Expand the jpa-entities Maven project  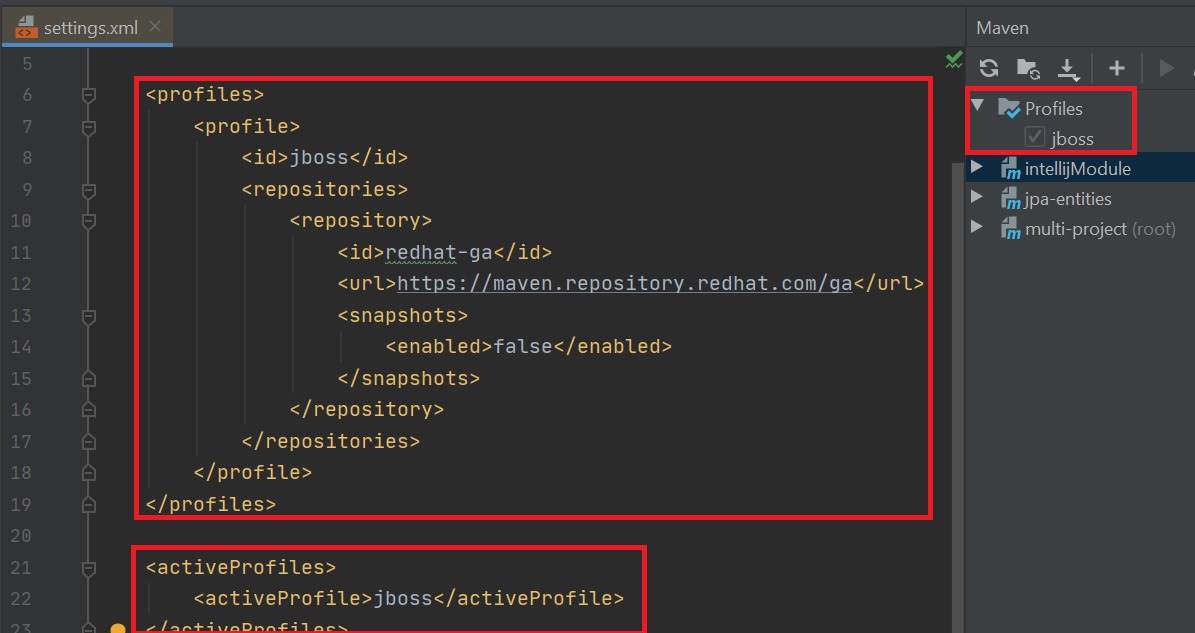click(977, 198)
